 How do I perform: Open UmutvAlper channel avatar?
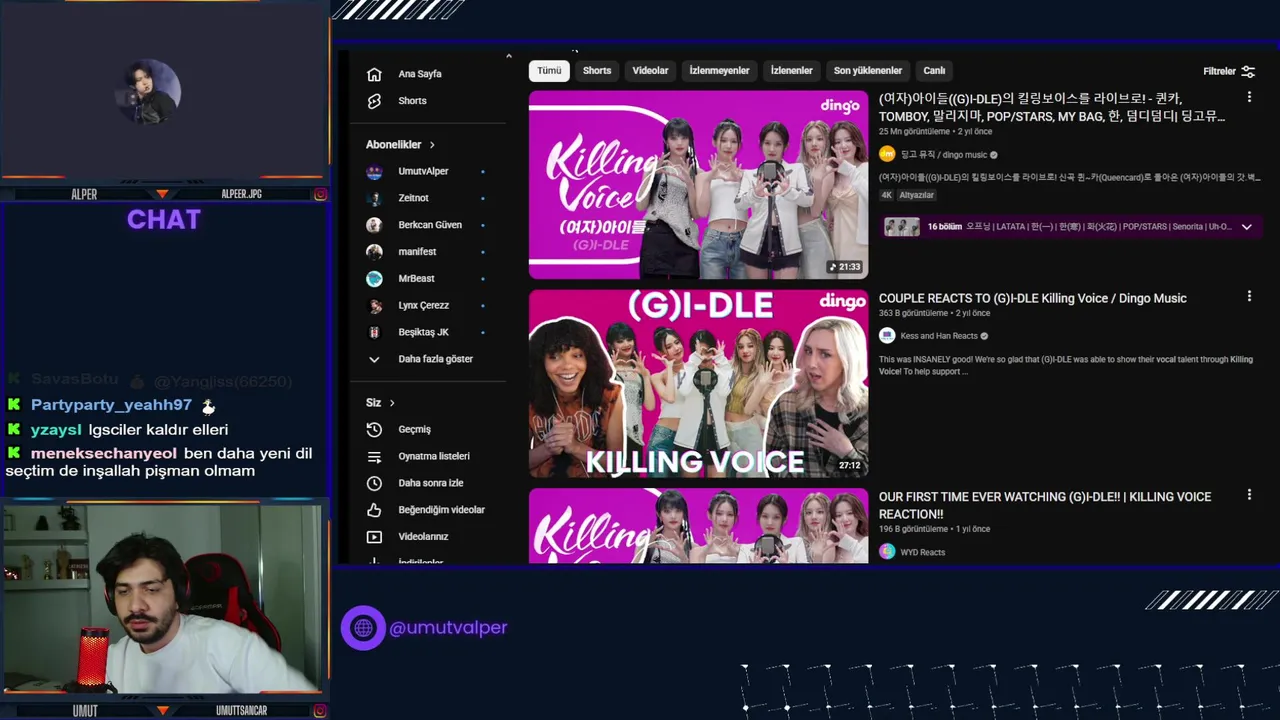coord(374,171)
